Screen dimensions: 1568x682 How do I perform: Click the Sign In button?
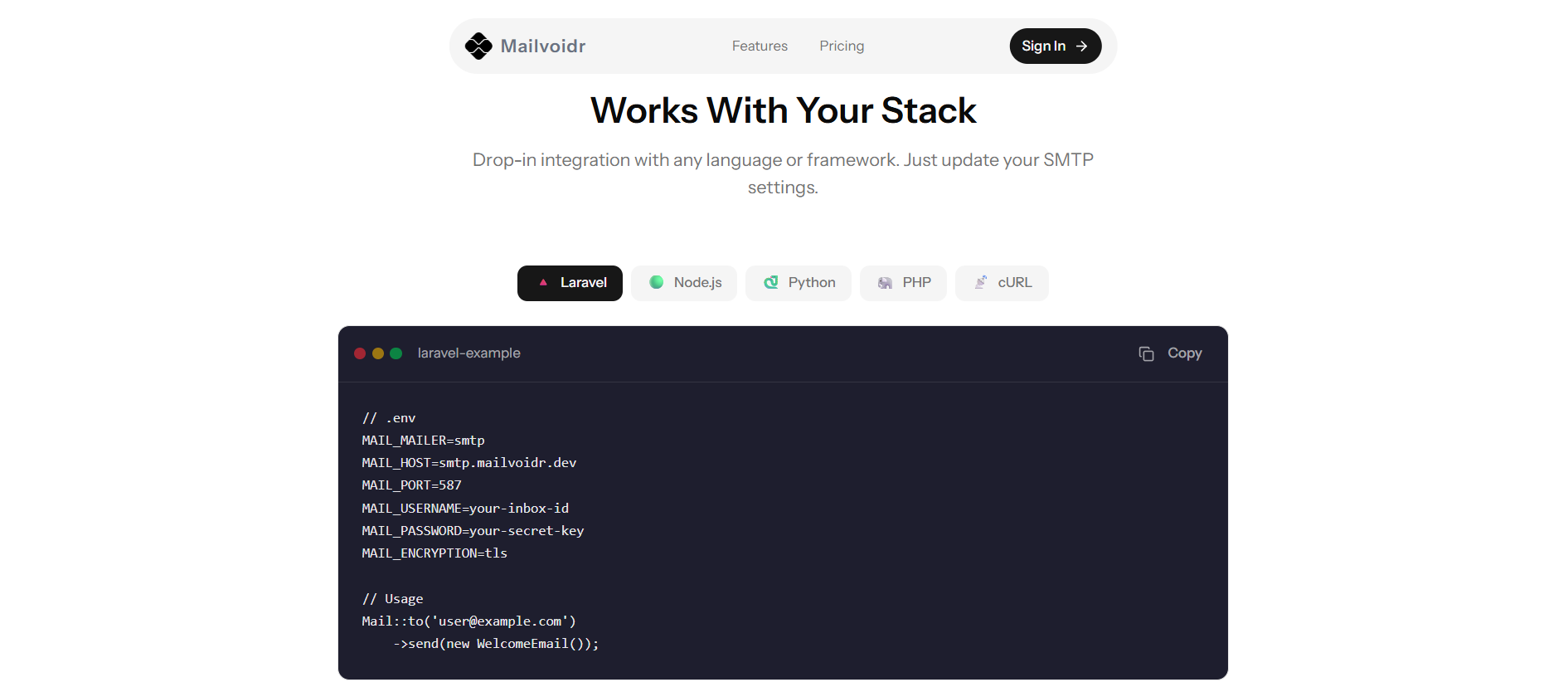pos(1056,46)
